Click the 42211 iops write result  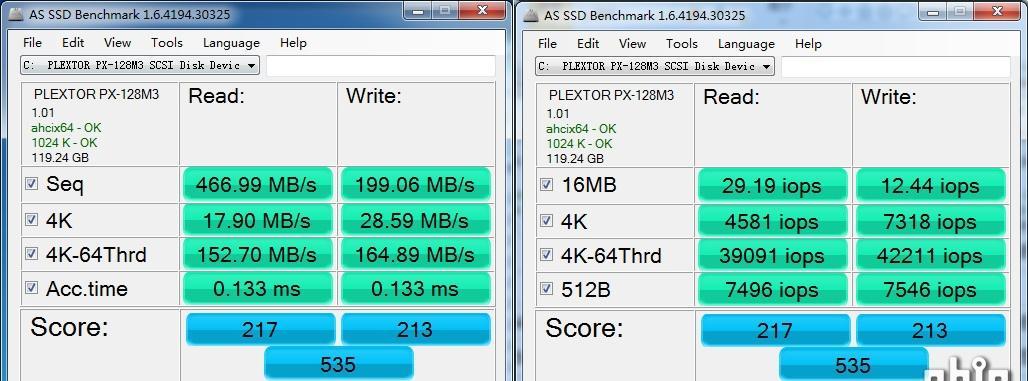click(930, 255)
